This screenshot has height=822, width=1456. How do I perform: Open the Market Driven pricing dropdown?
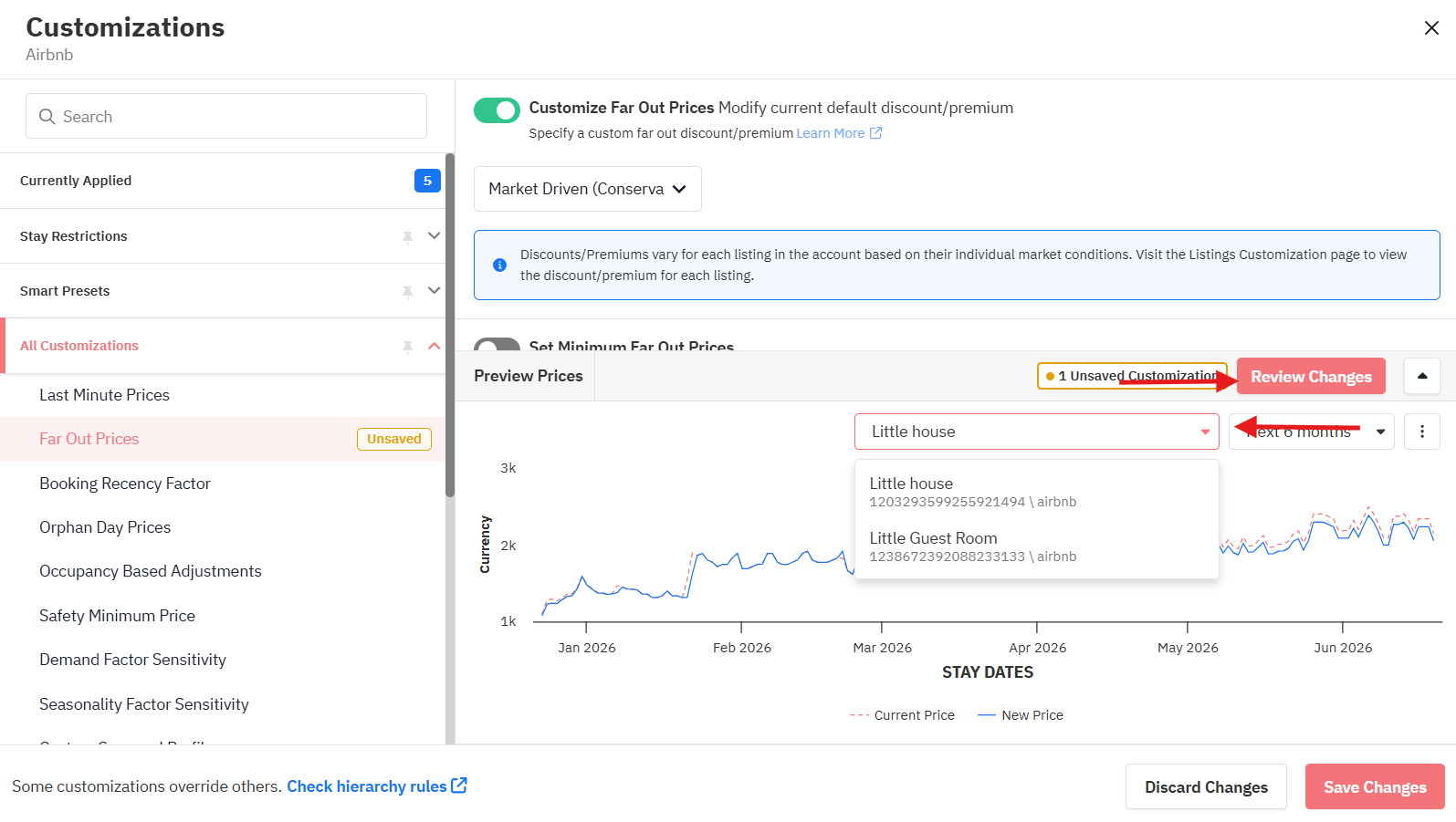coord(587,189)
